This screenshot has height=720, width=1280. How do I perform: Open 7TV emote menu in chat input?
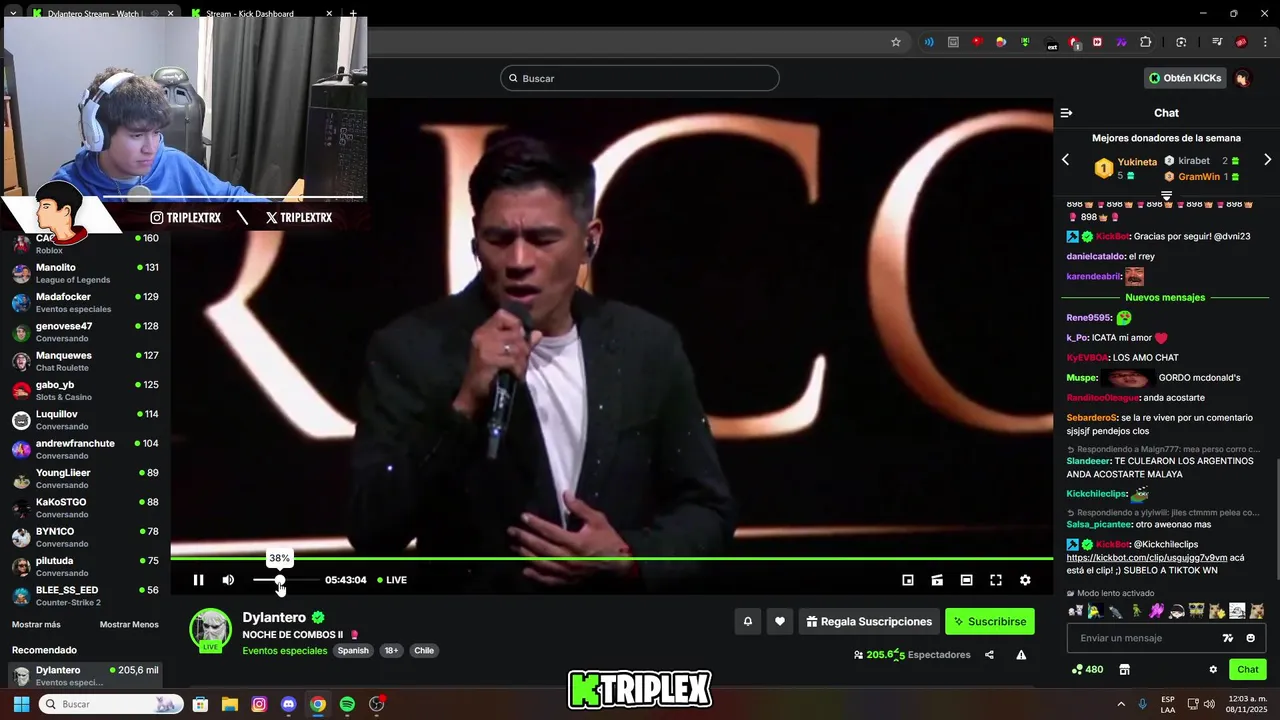[1228, 638]
